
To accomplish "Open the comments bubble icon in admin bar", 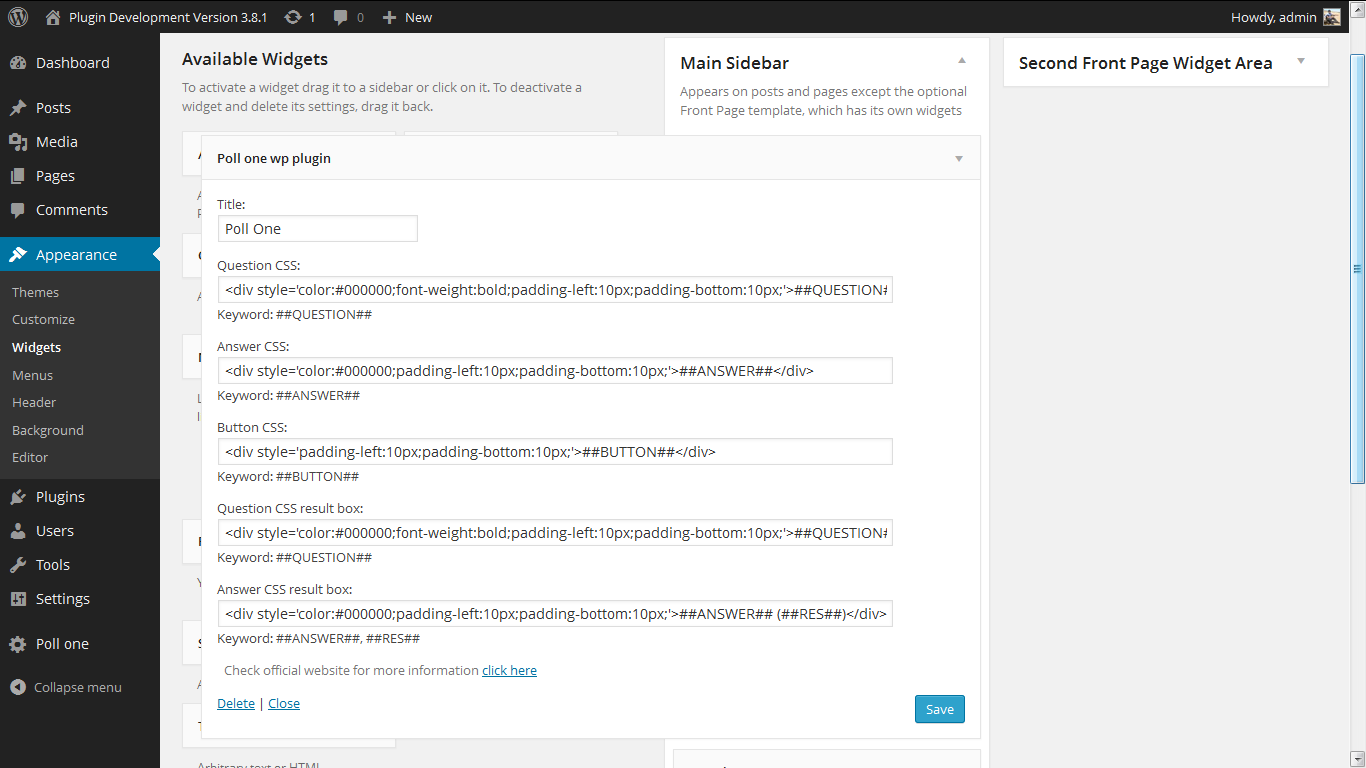I will point(341,17).
